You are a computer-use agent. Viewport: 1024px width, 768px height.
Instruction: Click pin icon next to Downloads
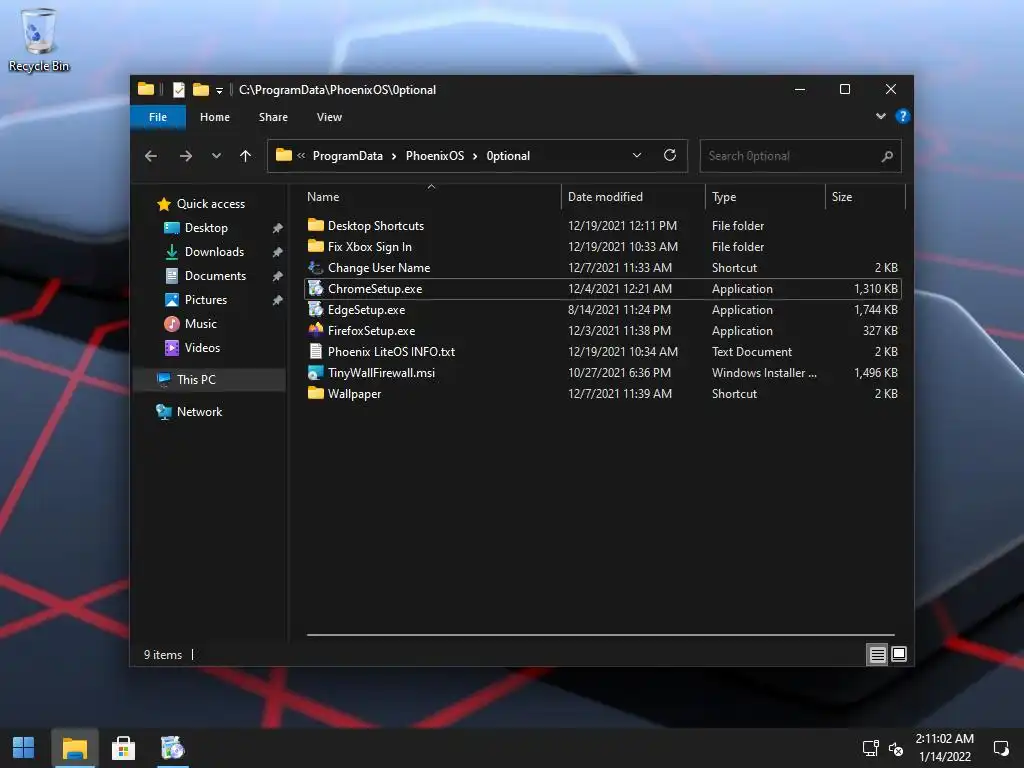coord(278,252)
